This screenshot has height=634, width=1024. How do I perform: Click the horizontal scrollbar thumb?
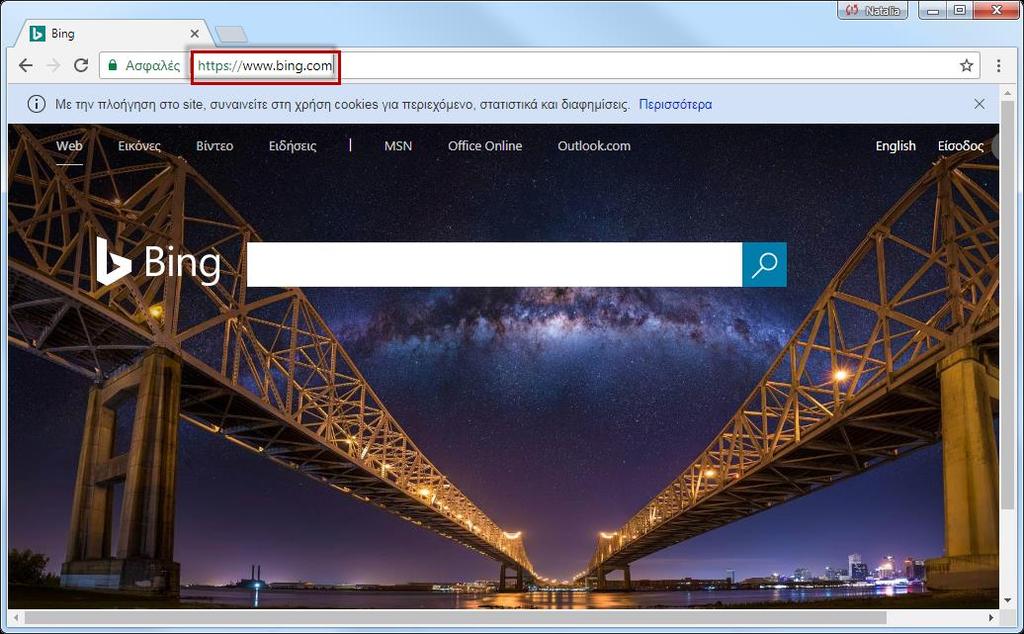(455, 617)
